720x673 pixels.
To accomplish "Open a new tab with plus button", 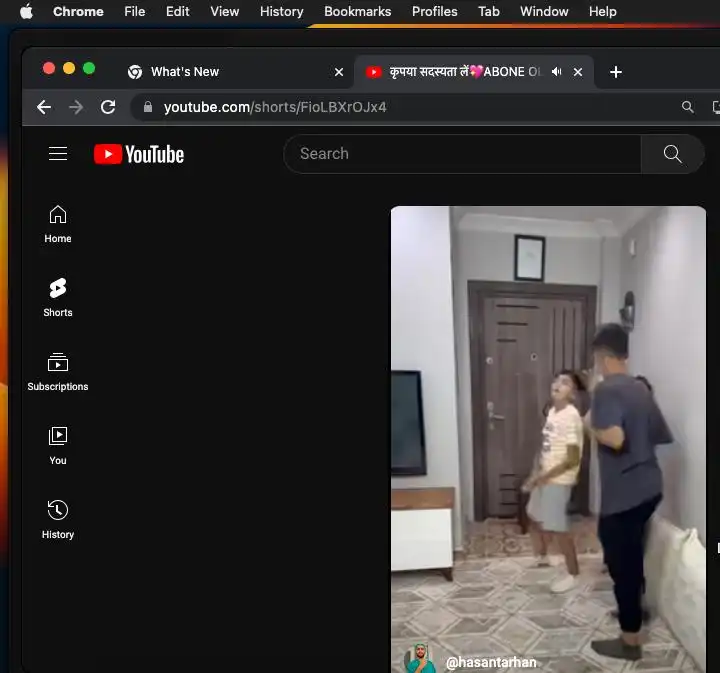I will pyautogui.click(x=616, y=72).
